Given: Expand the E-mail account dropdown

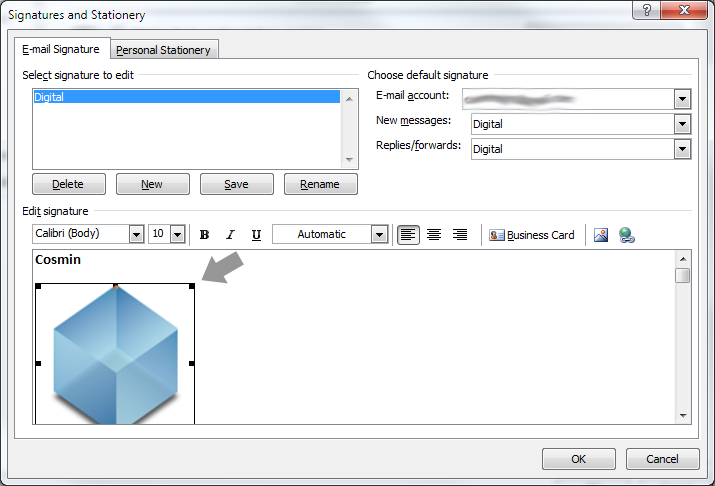Looking at the screenshot, I should pos(682,99).
